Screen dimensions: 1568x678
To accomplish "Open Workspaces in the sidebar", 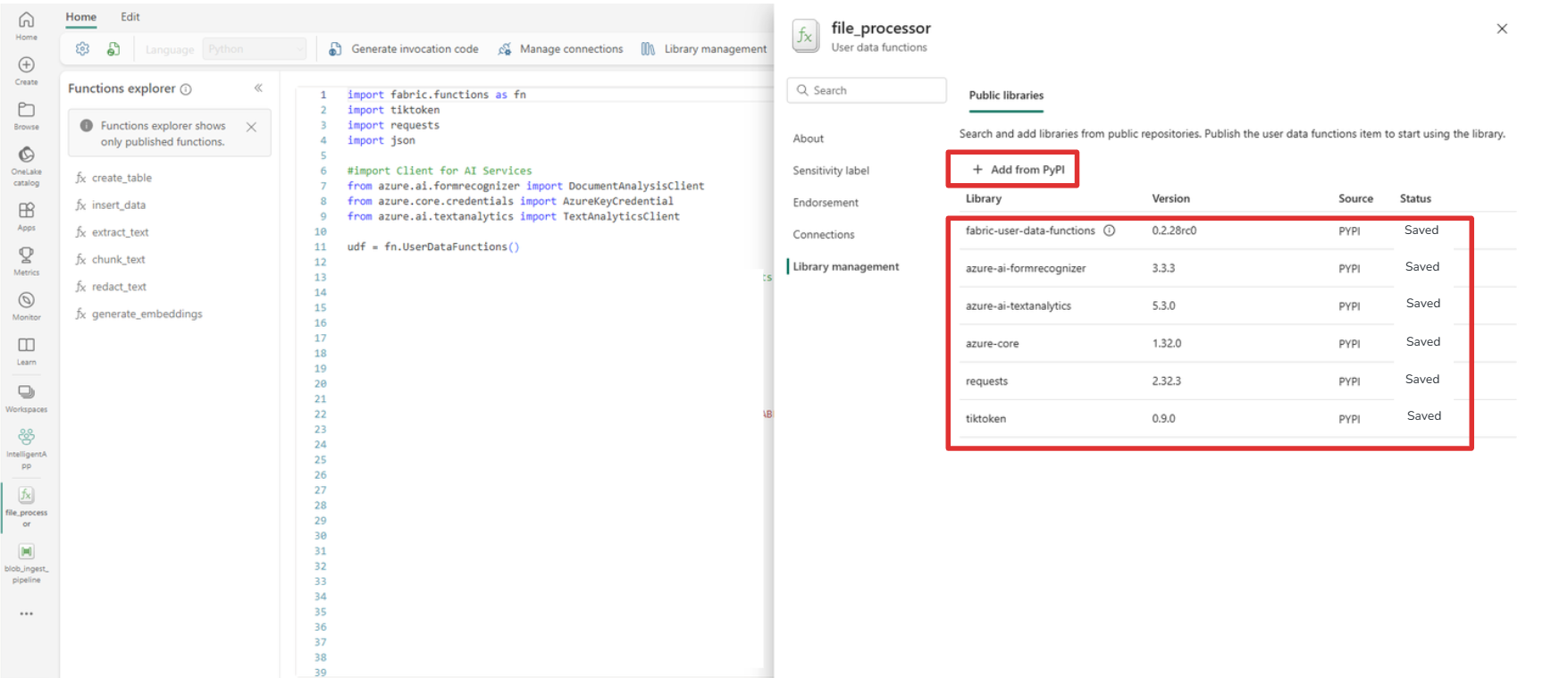I will point(27,398).
